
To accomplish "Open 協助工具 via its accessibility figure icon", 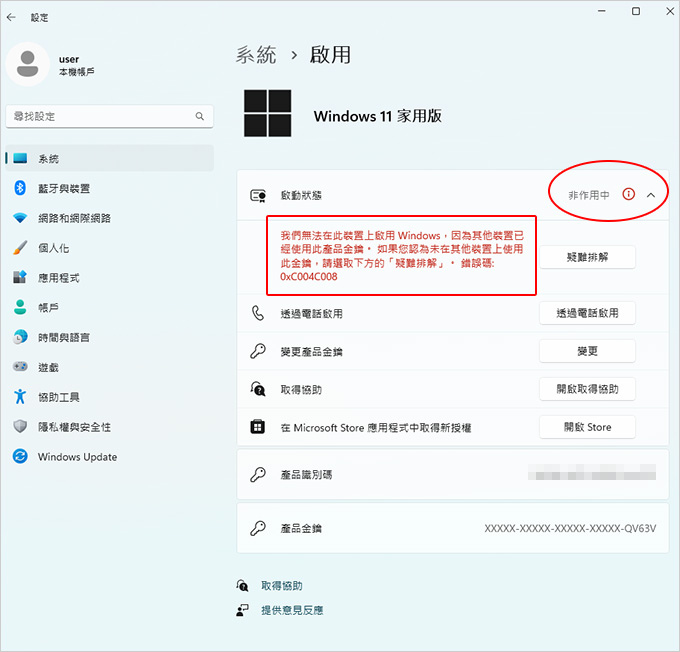I will pos(20,396).
